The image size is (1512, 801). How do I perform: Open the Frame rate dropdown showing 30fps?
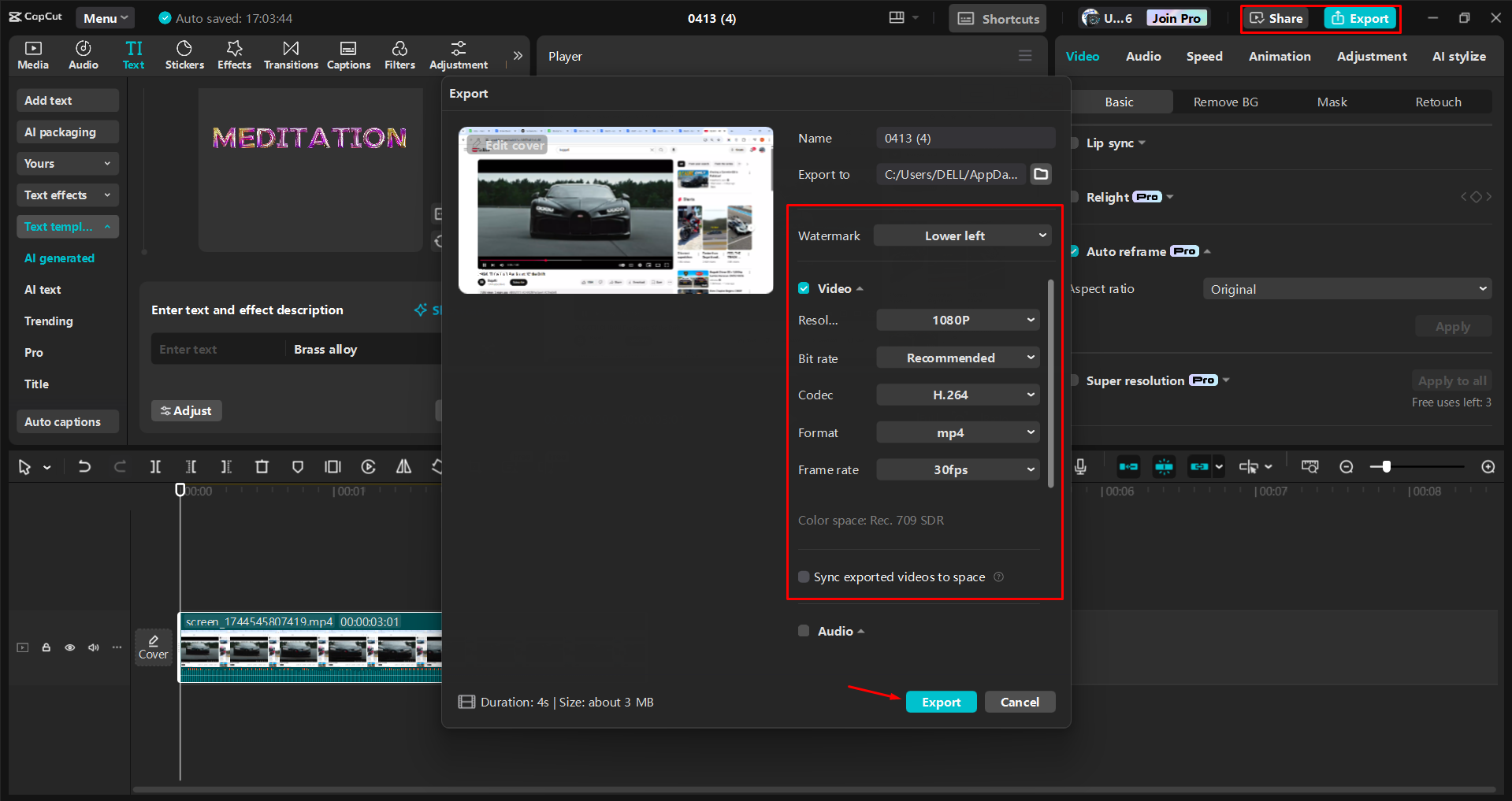pos(958,469)
